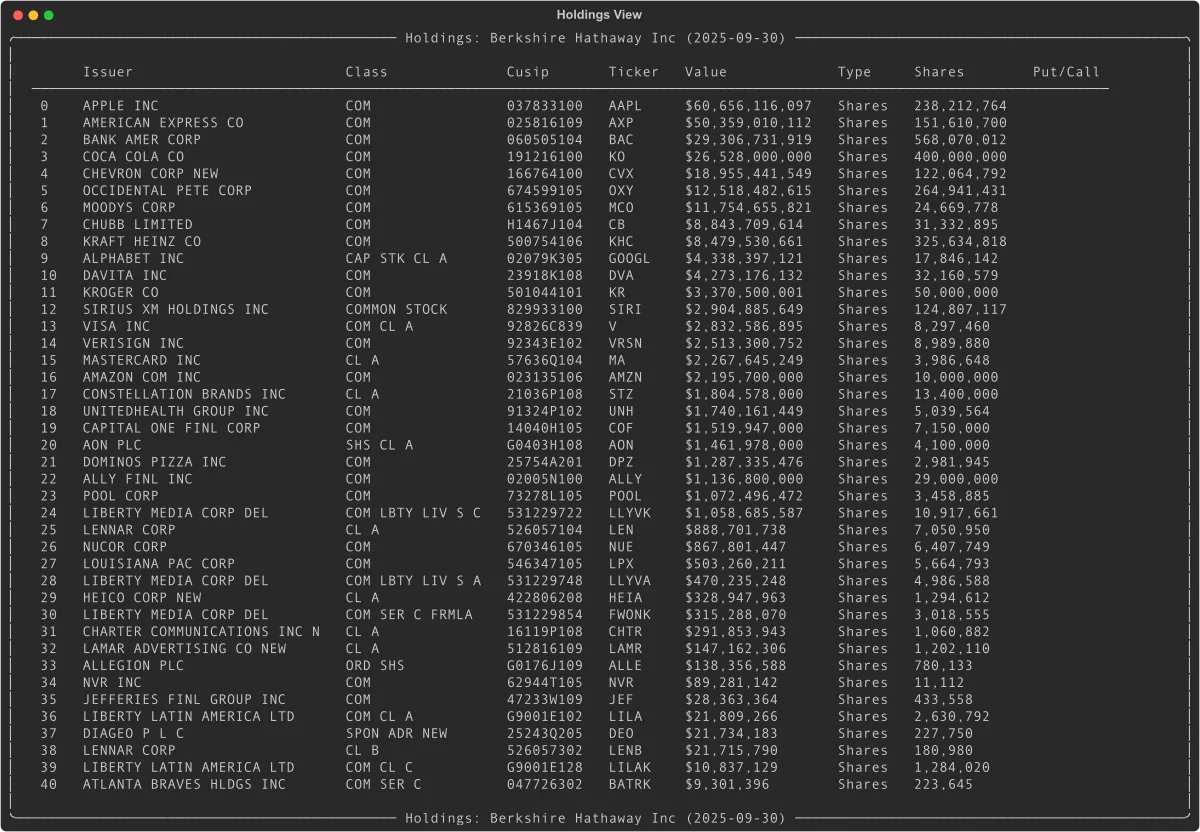Screen dimensions: 1200x832
Task: Select the NUCOR CORP issuer cell
Action: point(125,548)
